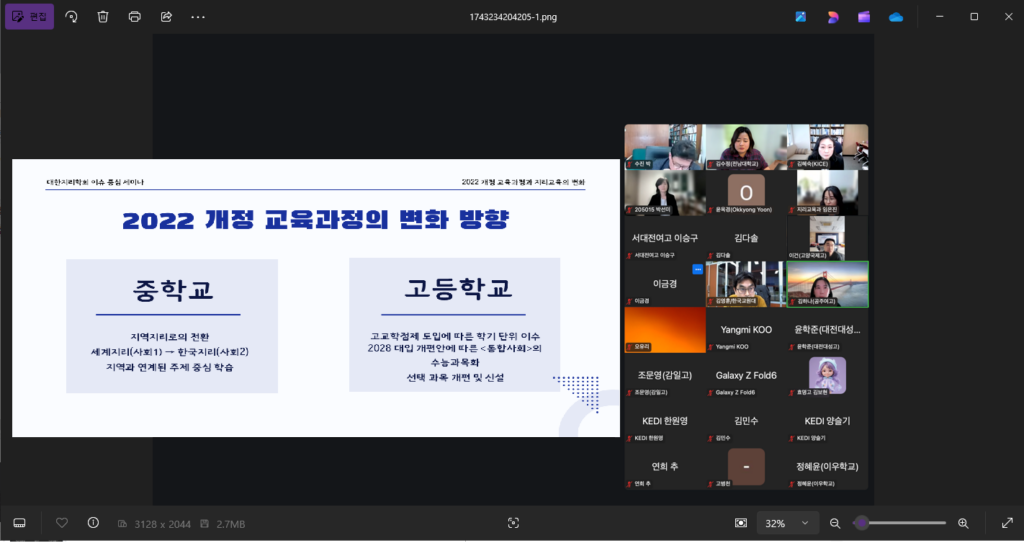Open the 32% zoom level dropdown
Viewport: 1024px width, 543px height.
[787, 523]
